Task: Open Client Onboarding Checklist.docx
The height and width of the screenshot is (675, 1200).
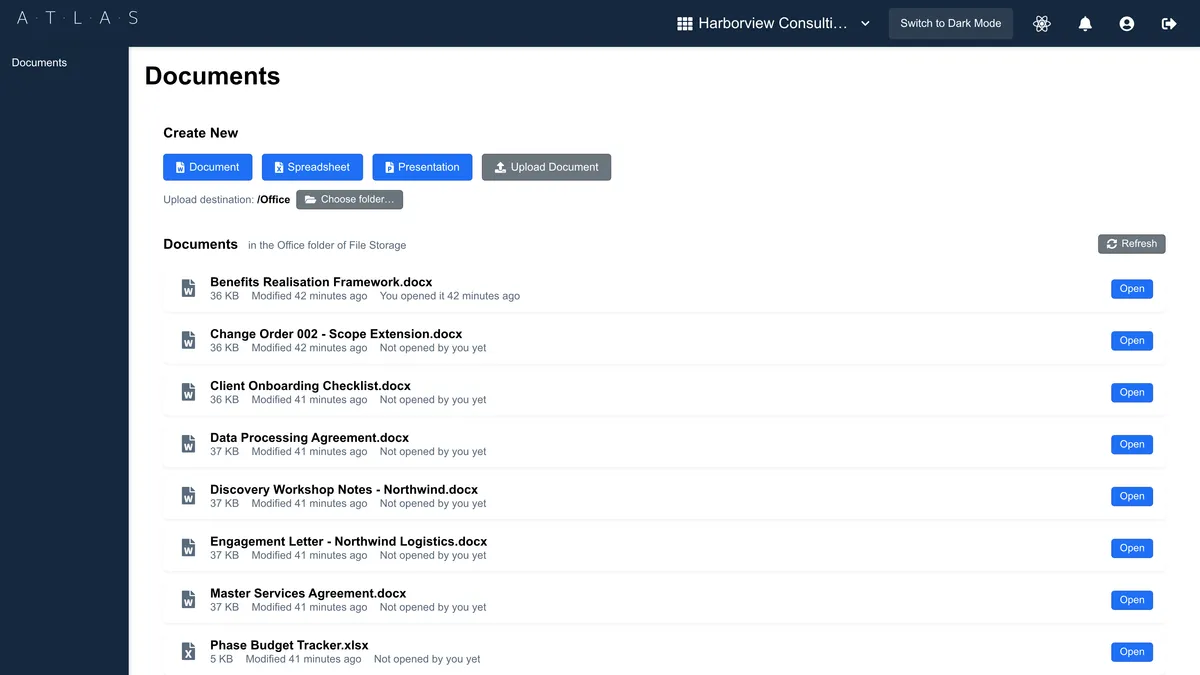Action: coord(1132,392)
